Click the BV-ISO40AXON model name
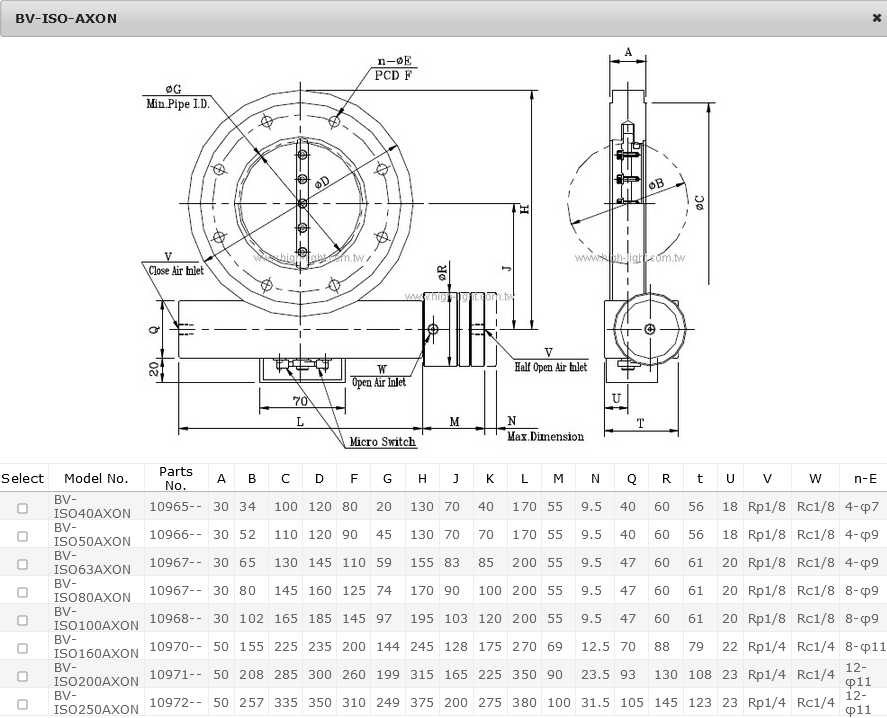The image size is (887, 718). 92,507
